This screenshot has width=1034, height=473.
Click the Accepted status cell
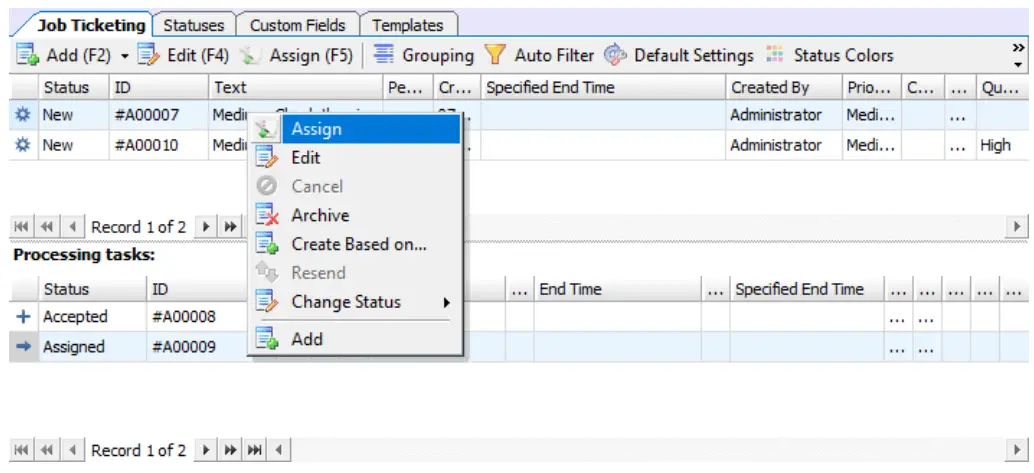pos(92,317)
